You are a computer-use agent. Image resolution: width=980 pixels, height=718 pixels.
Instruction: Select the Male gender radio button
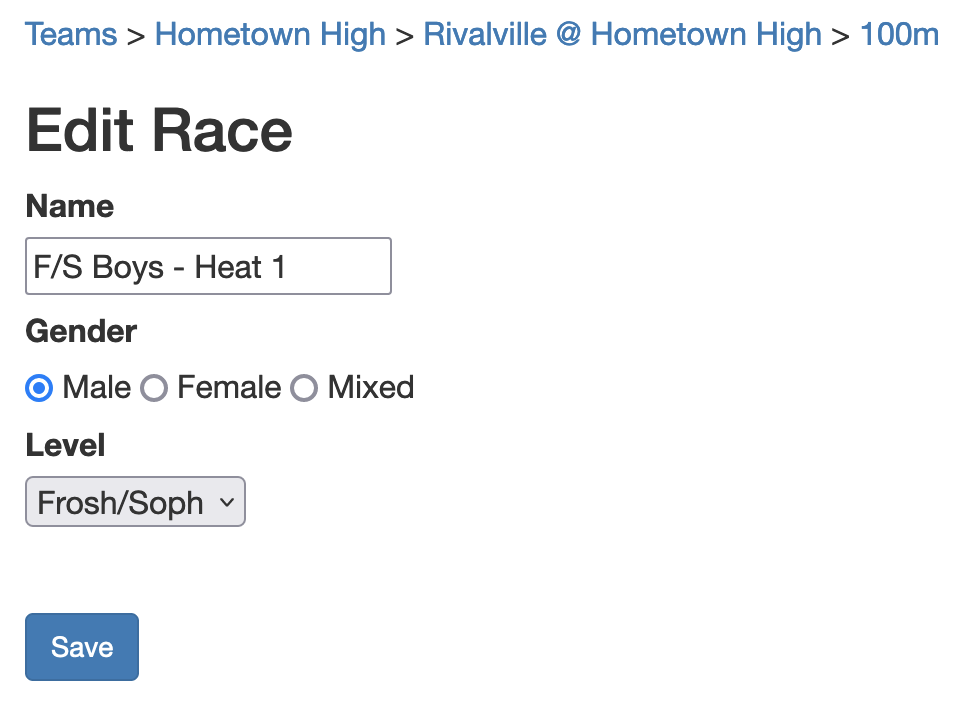(38, 388)
